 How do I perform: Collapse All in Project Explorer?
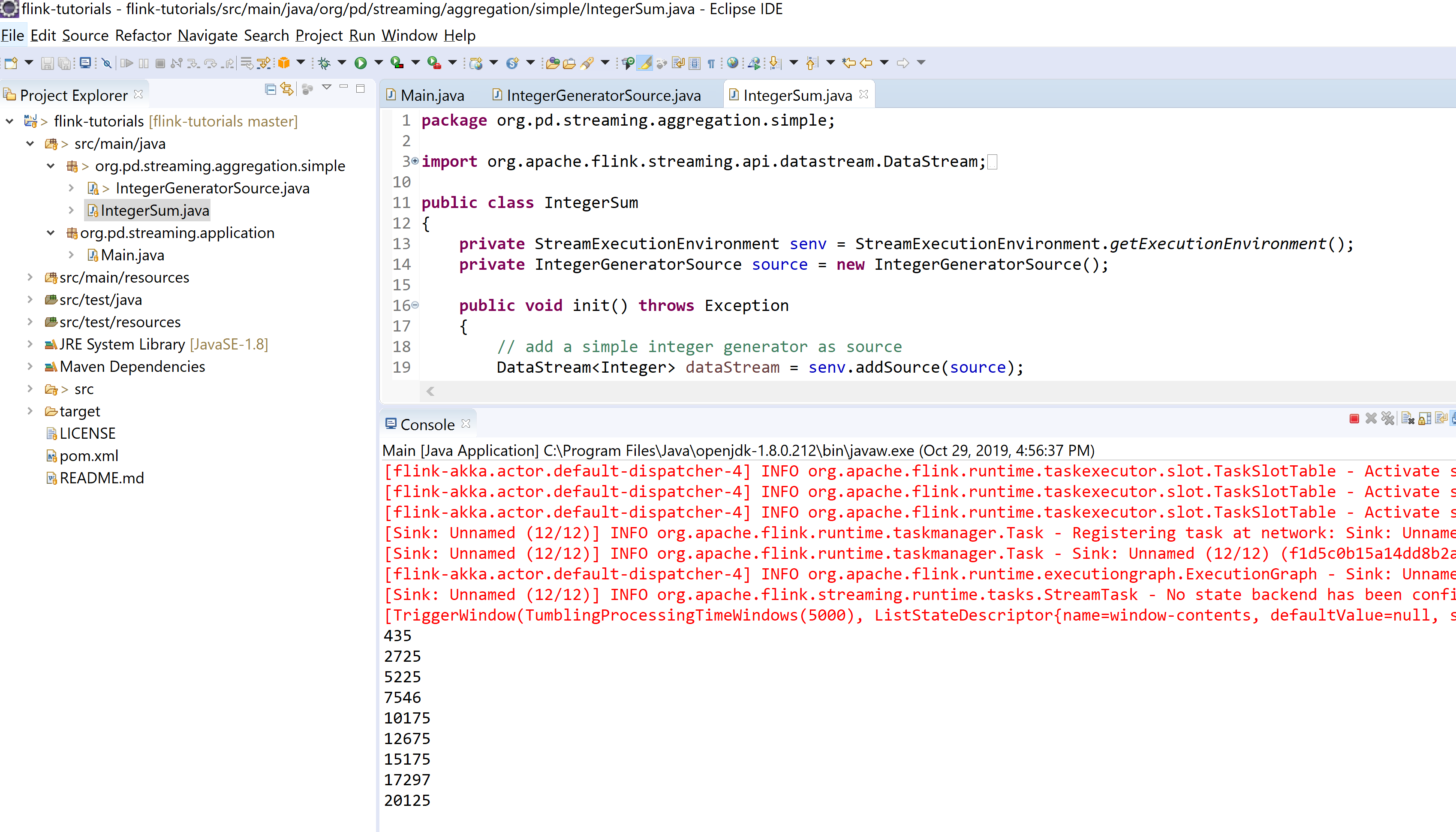pyautogui.click(x=270, y=89)
